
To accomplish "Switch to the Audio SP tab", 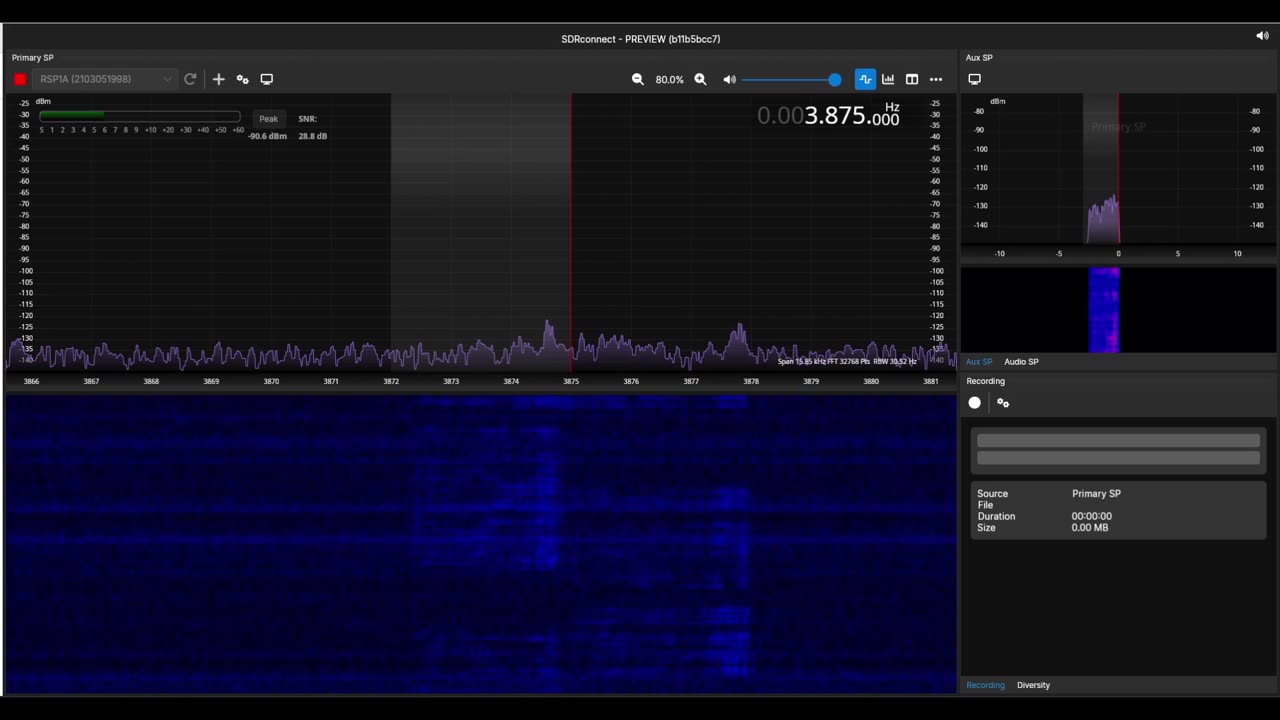I will click(x=1021, y=361).
